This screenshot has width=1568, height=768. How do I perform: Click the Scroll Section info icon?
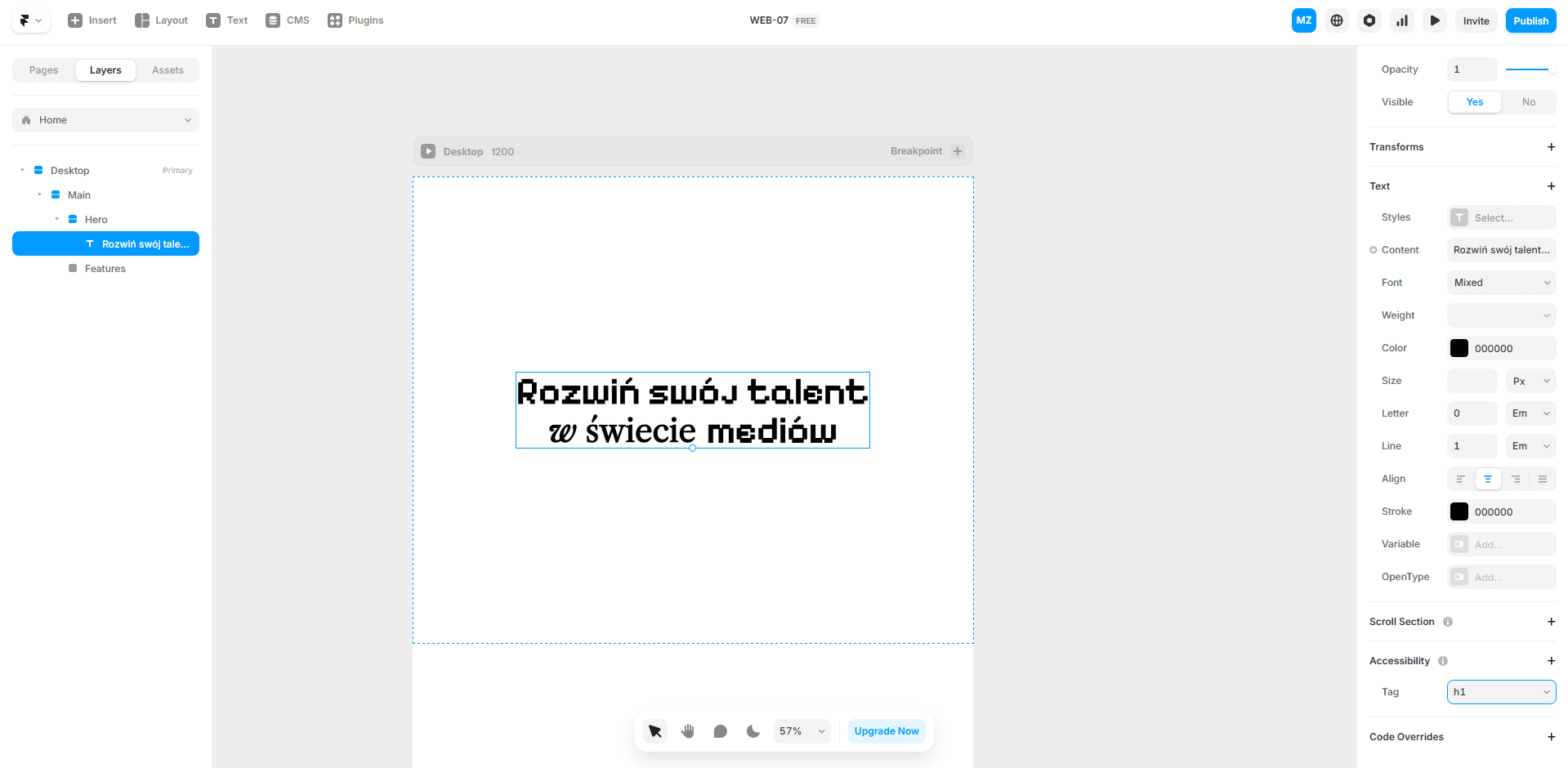click(1448, 622)
